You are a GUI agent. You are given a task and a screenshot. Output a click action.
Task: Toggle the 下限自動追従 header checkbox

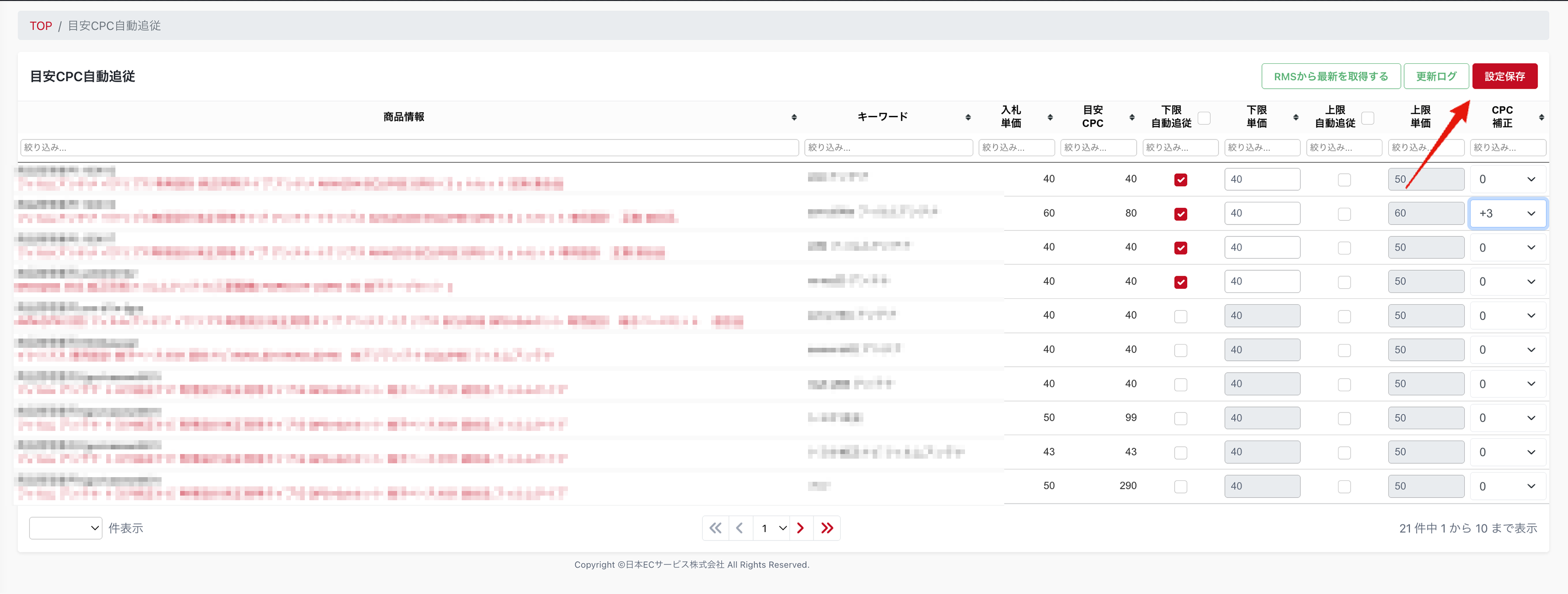coord(1203,118)
